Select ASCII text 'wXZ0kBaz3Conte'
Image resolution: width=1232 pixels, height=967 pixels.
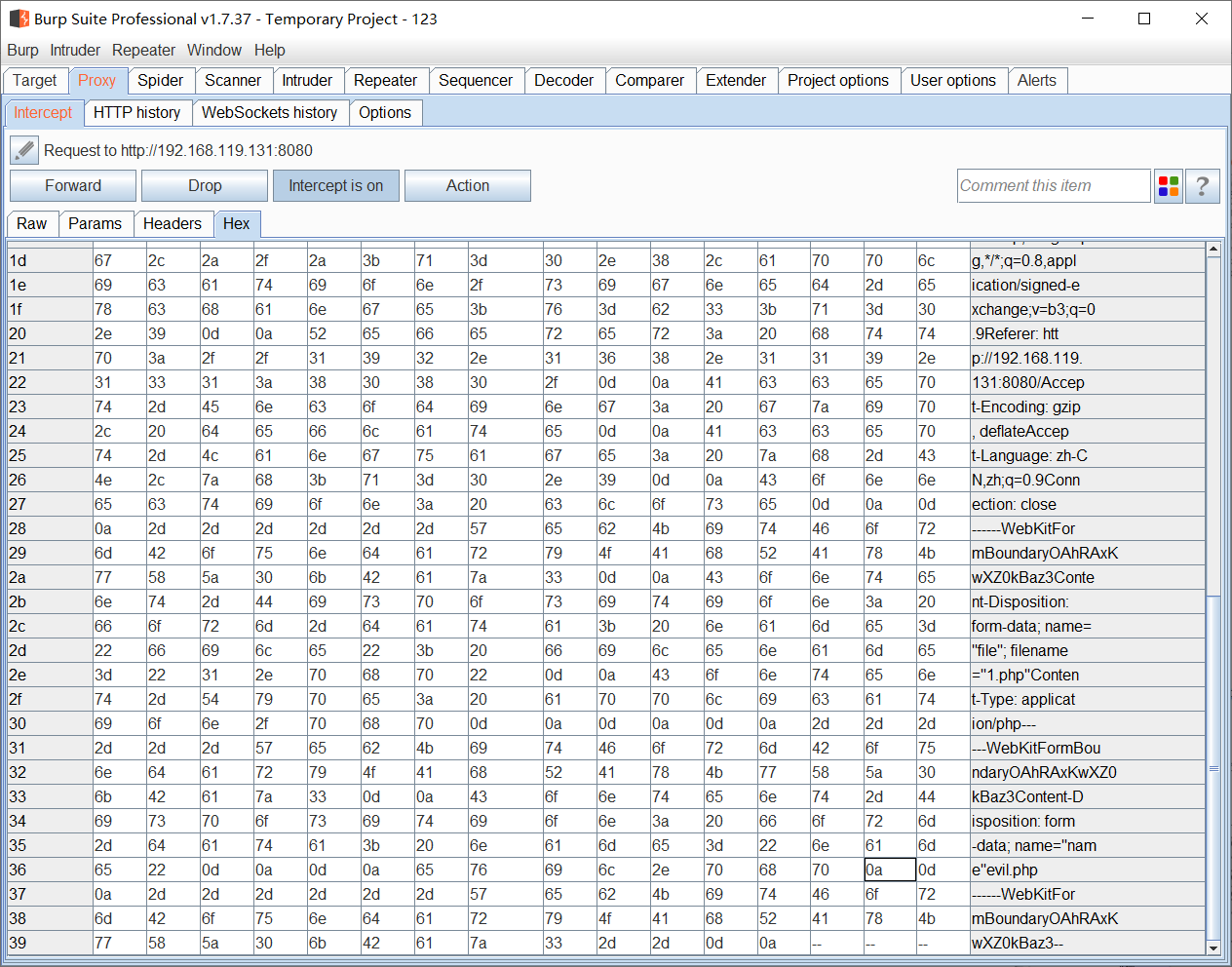click(x=1033, y=577)
